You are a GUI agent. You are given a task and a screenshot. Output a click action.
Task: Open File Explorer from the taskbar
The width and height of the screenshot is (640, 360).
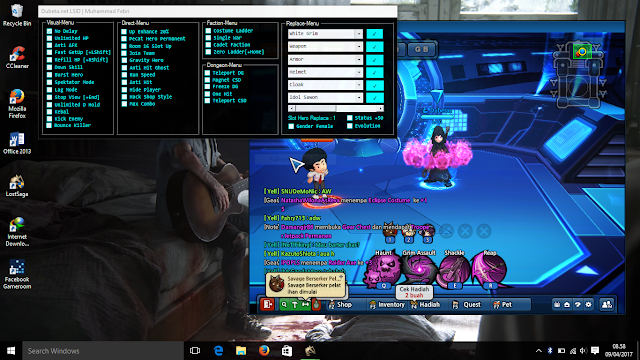point(241,351)
